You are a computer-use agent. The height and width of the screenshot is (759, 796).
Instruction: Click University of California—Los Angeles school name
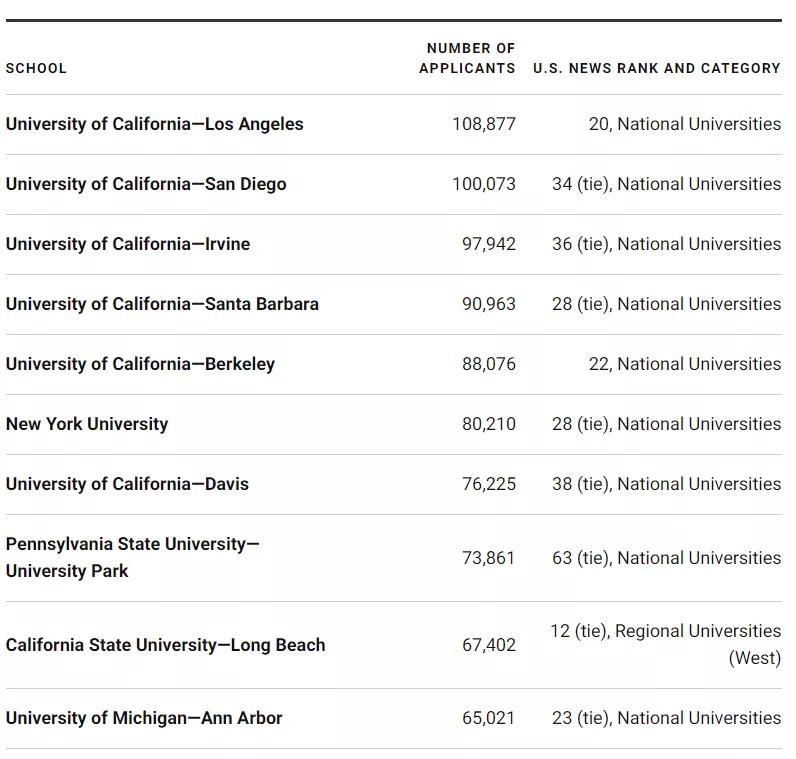154,124
